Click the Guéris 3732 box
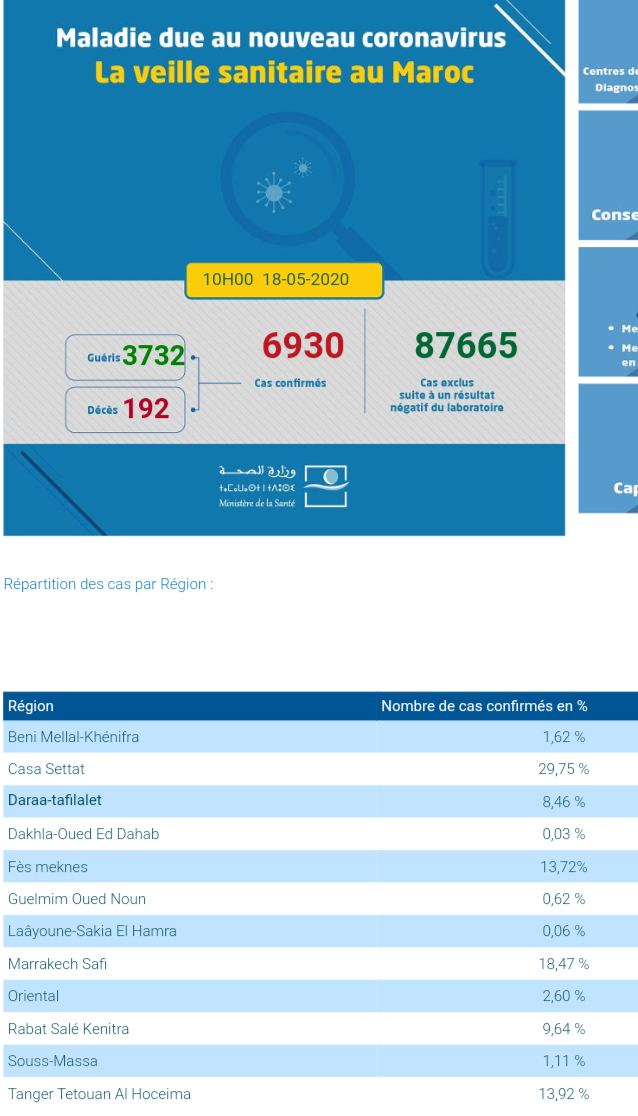The width and height of the screenshot is (638, 1116). coord(125,357)
